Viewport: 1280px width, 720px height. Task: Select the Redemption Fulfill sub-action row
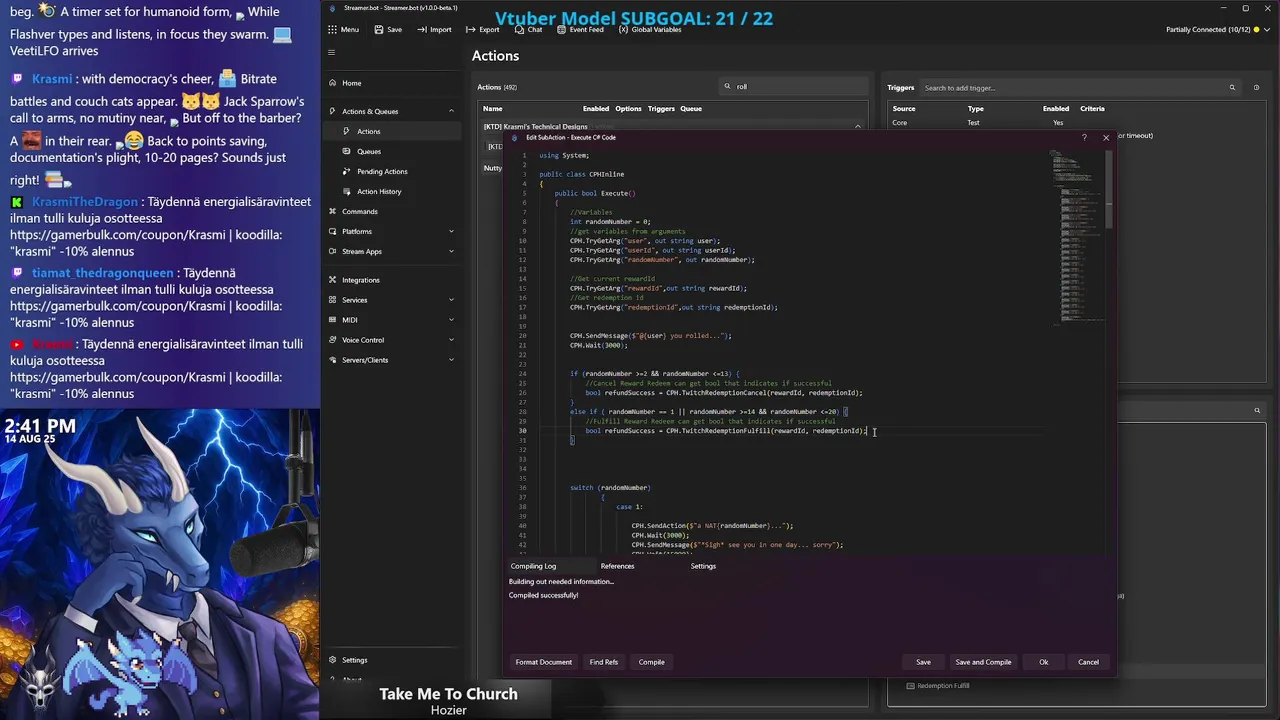tap(943, 686)
